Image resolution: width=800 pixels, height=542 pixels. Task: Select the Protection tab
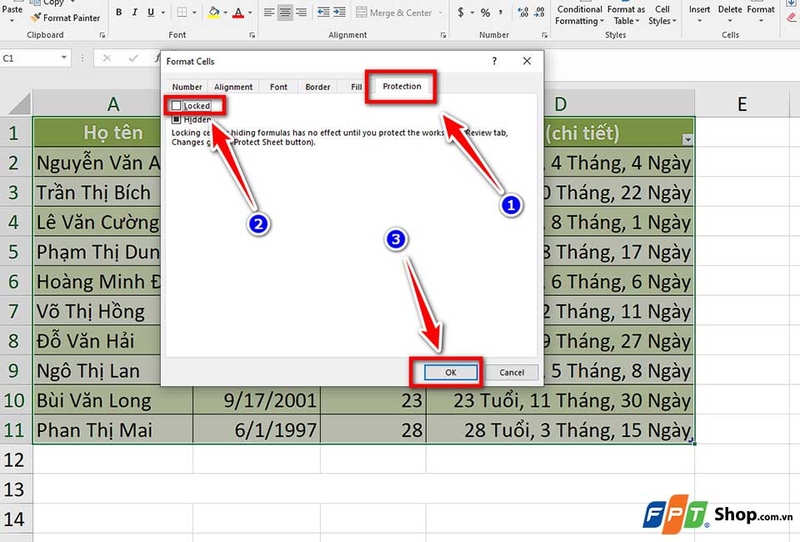(402, 86)
